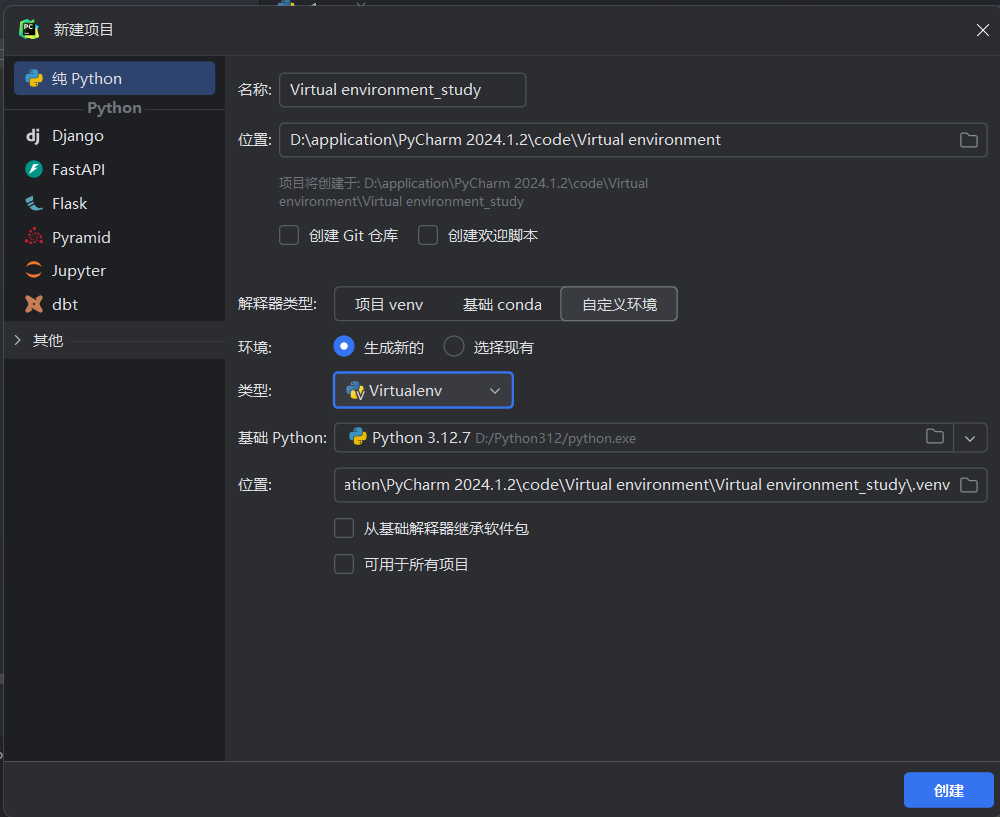Switch to 自定义环境 interpreter type
Screen dimensions: 1000x817
click(619, 304)
